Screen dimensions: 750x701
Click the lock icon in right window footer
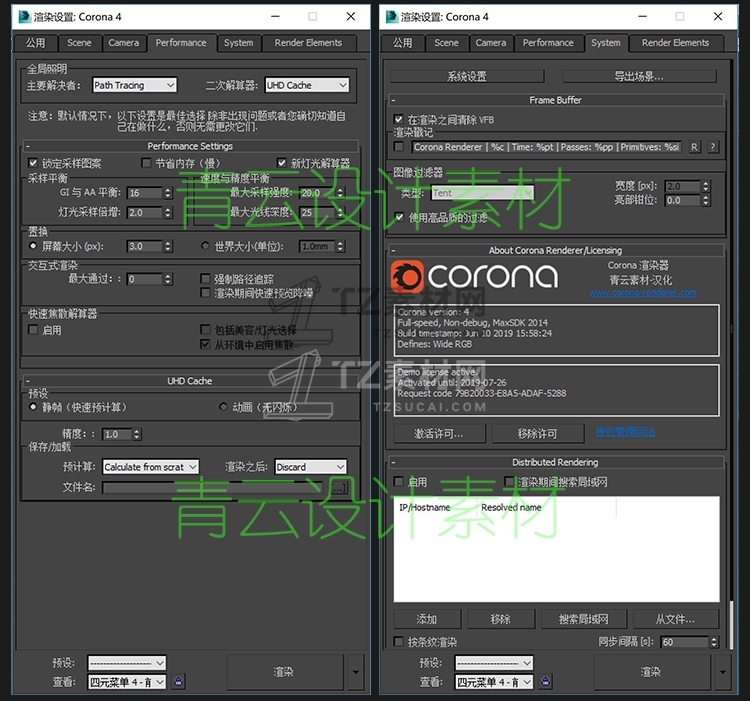click(x=546, y=681)
